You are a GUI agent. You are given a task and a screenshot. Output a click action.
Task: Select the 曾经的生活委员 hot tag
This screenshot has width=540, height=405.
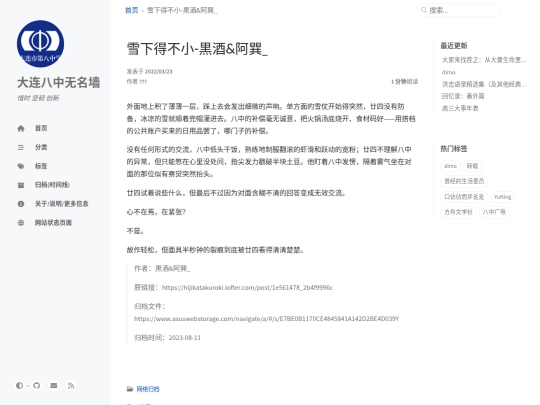point(464,181)
